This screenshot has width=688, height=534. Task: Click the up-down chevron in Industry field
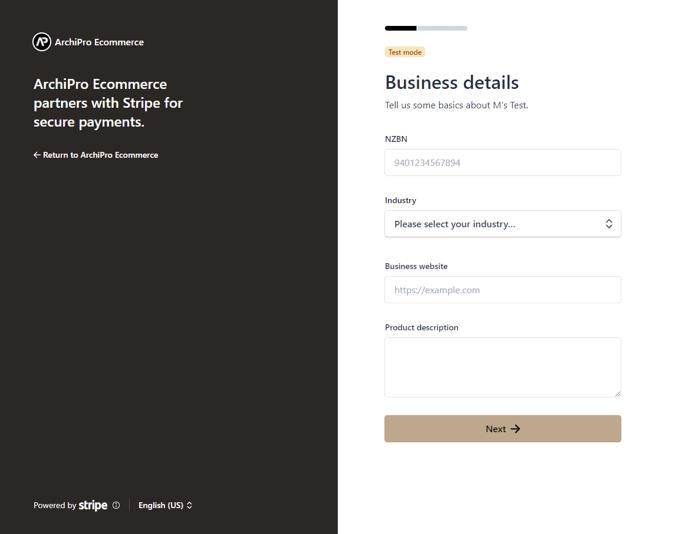609,224
